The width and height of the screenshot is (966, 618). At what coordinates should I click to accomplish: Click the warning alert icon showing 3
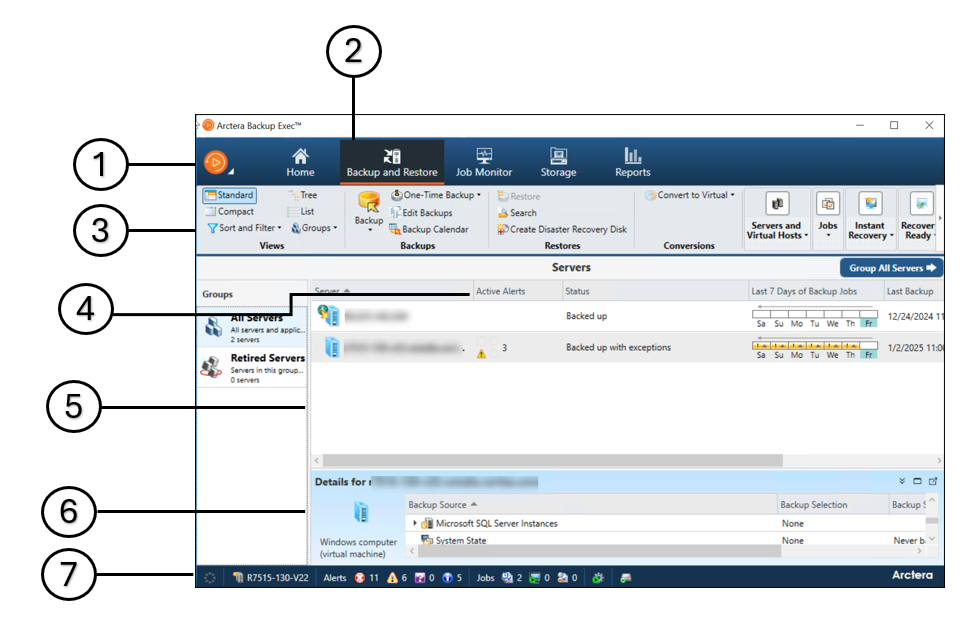click(481, 354)
